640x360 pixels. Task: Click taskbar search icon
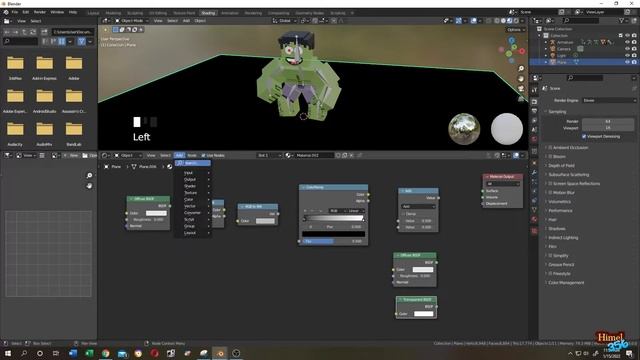[x=24, y=353]
